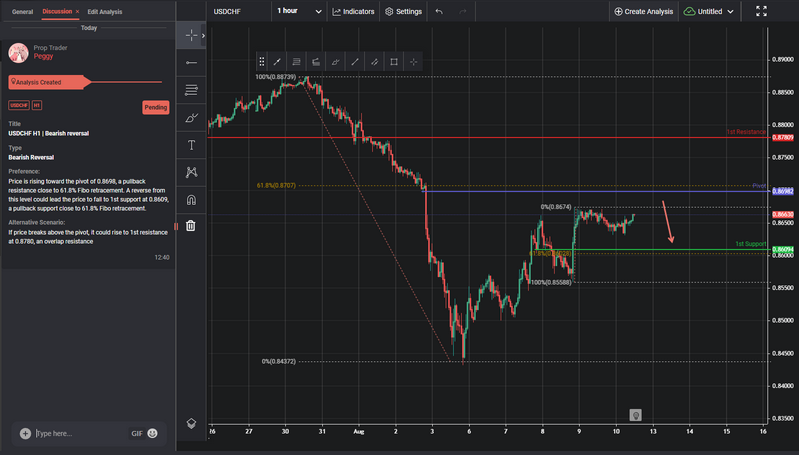Click the title USDCHF H1 | Bearish reversal

point(48,133)
